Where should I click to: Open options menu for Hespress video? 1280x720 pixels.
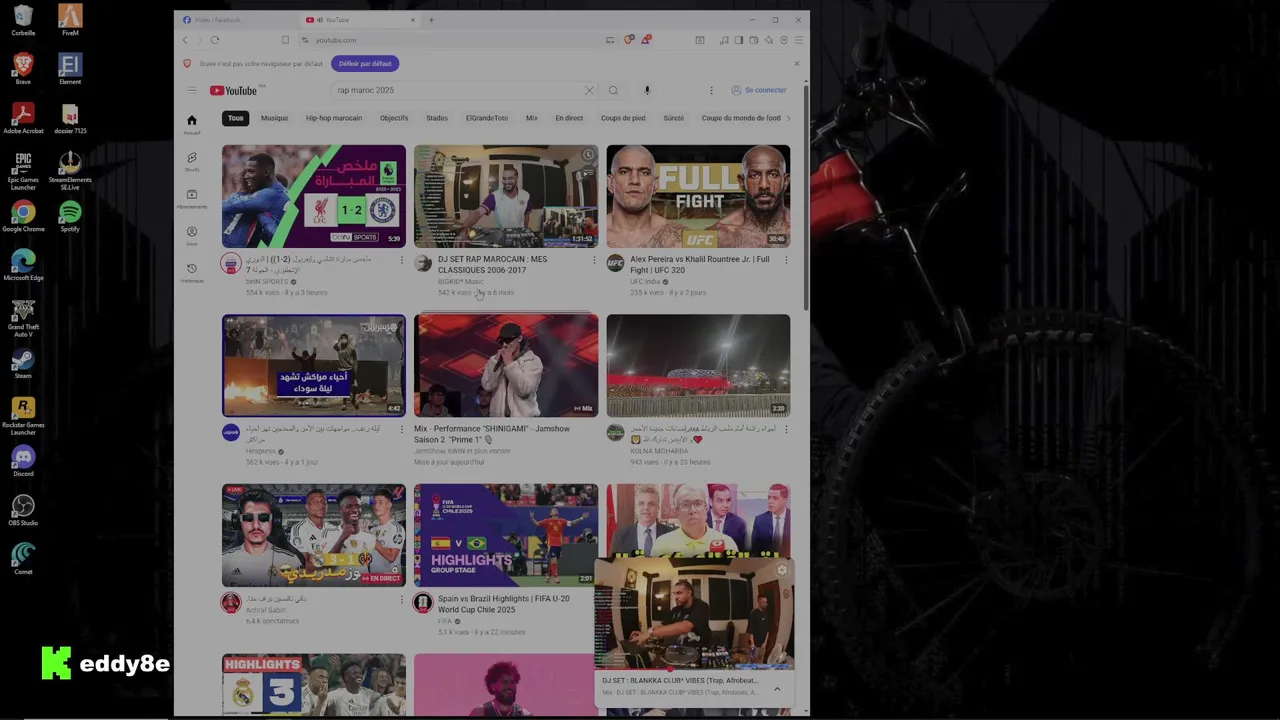pyautogui.click(x=402, y=430)
